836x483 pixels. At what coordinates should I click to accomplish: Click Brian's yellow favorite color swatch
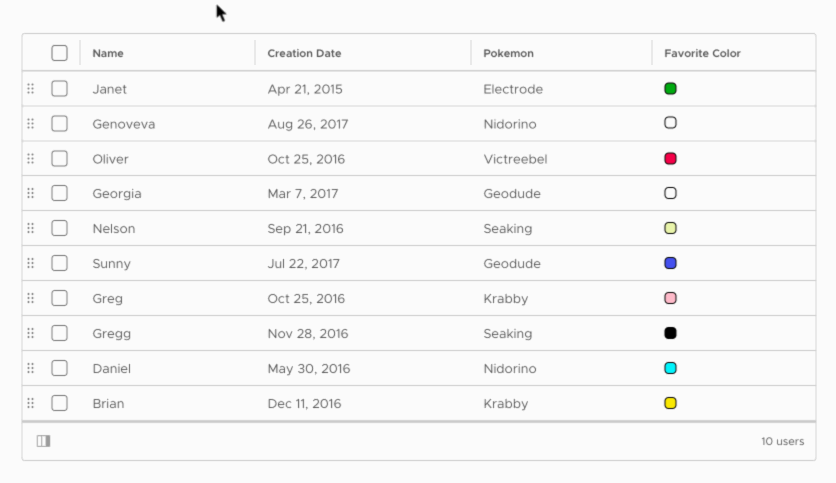coord(670,403)
